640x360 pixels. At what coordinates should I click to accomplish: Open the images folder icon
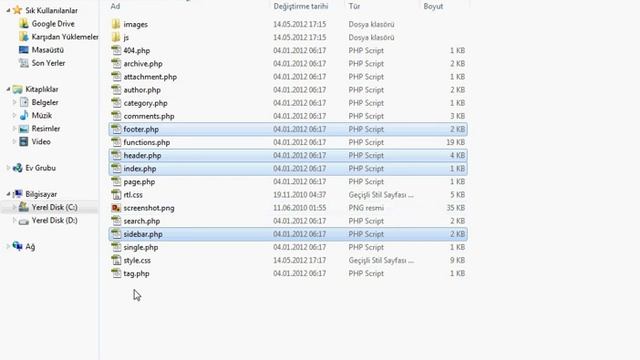(116, 24)
